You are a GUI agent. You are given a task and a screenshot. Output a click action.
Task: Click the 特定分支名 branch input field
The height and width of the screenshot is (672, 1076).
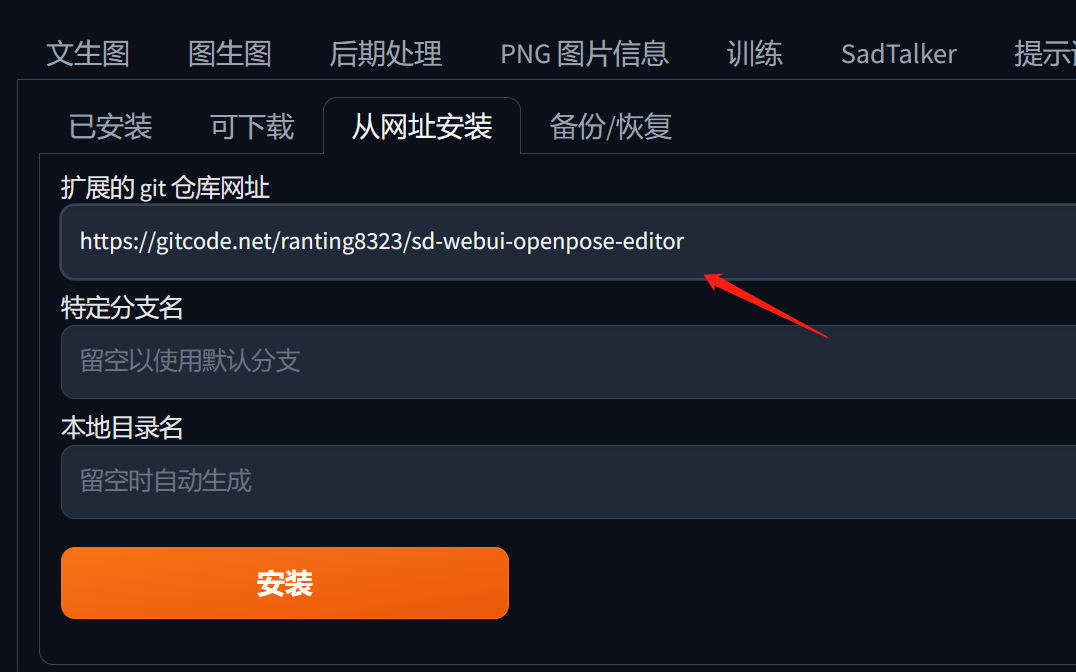(568, 362)
